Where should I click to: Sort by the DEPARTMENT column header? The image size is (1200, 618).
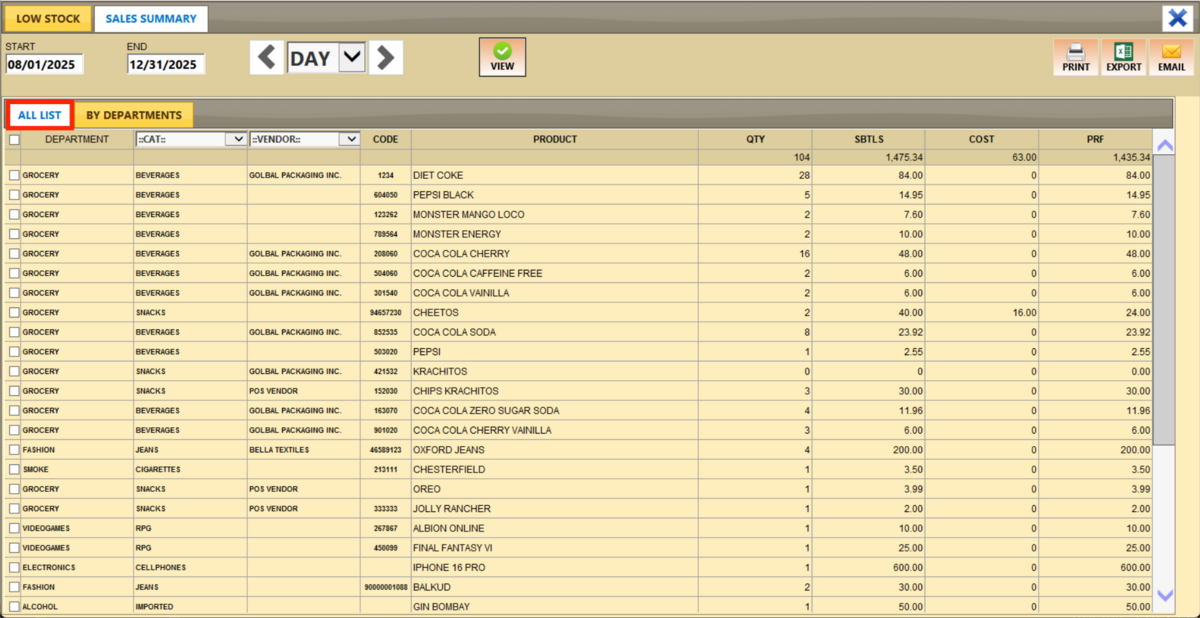click(x=77, y=139)
